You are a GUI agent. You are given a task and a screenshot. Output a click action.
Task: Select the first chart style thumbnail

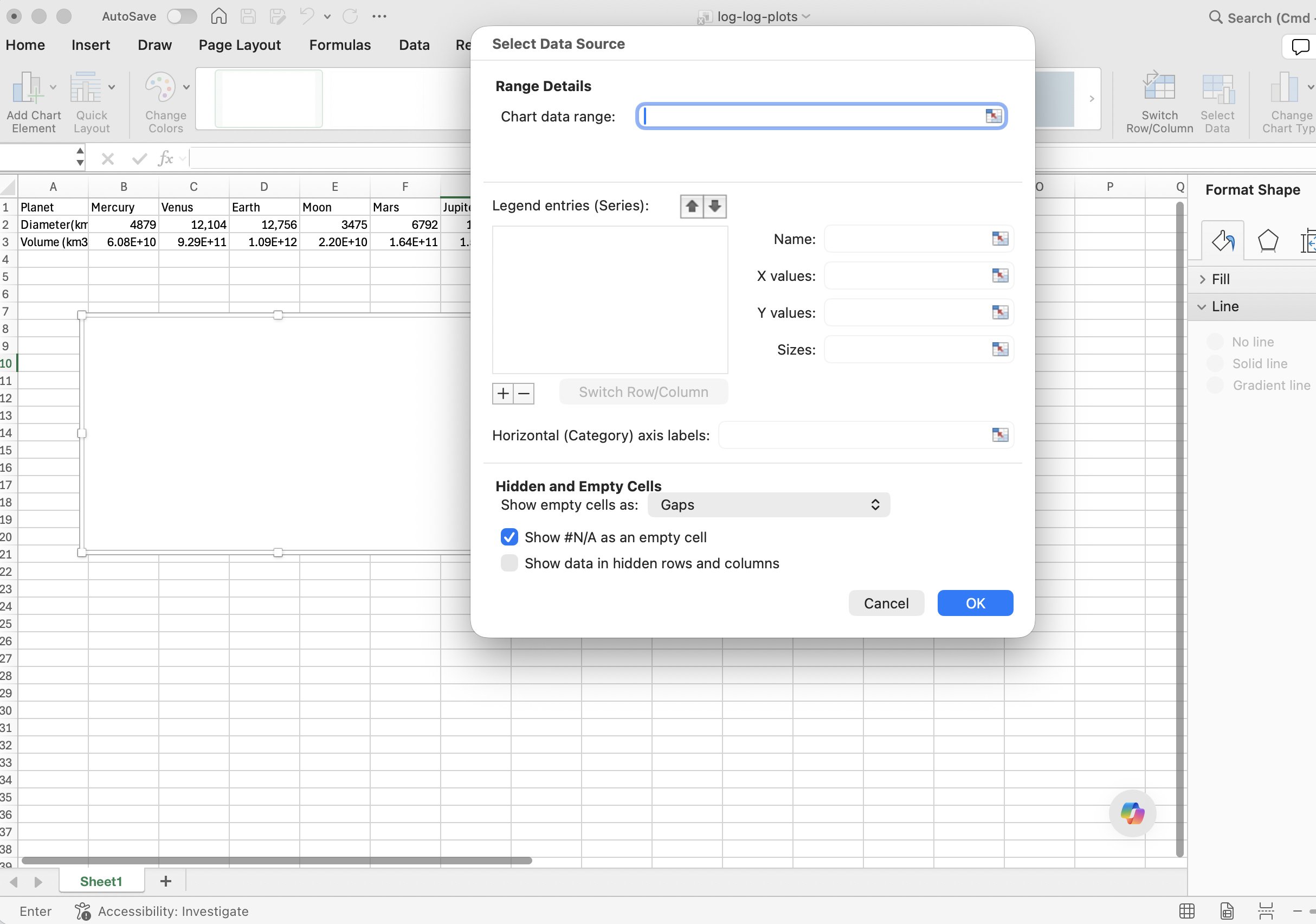pyautogui.click(x=268, y=99)
